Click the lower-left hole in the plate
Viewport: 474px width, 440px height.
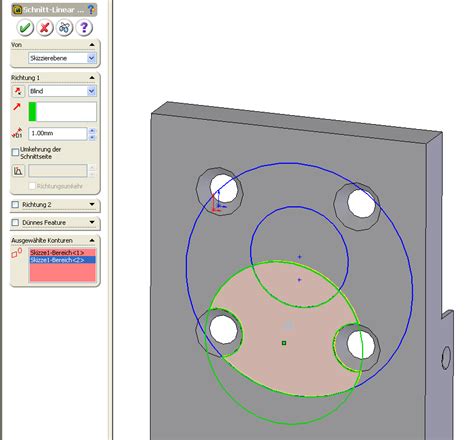tap(224, 330)
